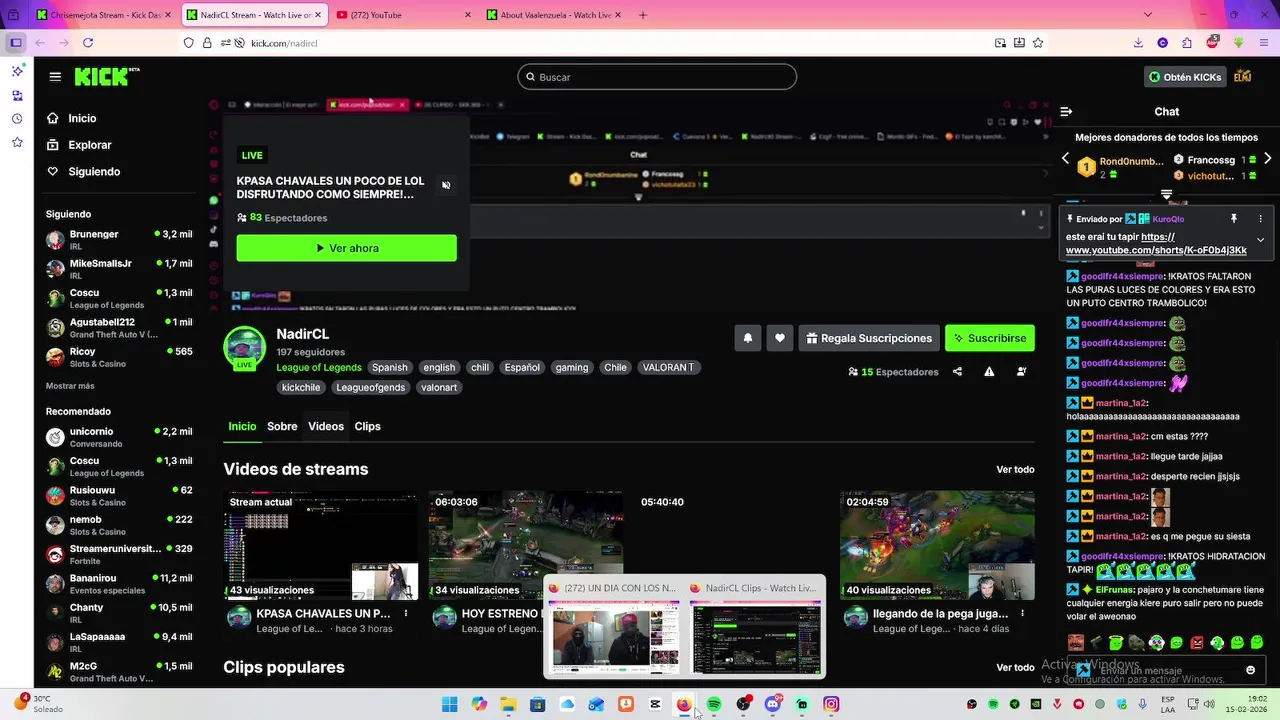Collapse the top donors leaderboard handle
Viewport: 1280px width, 720px height.
pos(1166,194)
